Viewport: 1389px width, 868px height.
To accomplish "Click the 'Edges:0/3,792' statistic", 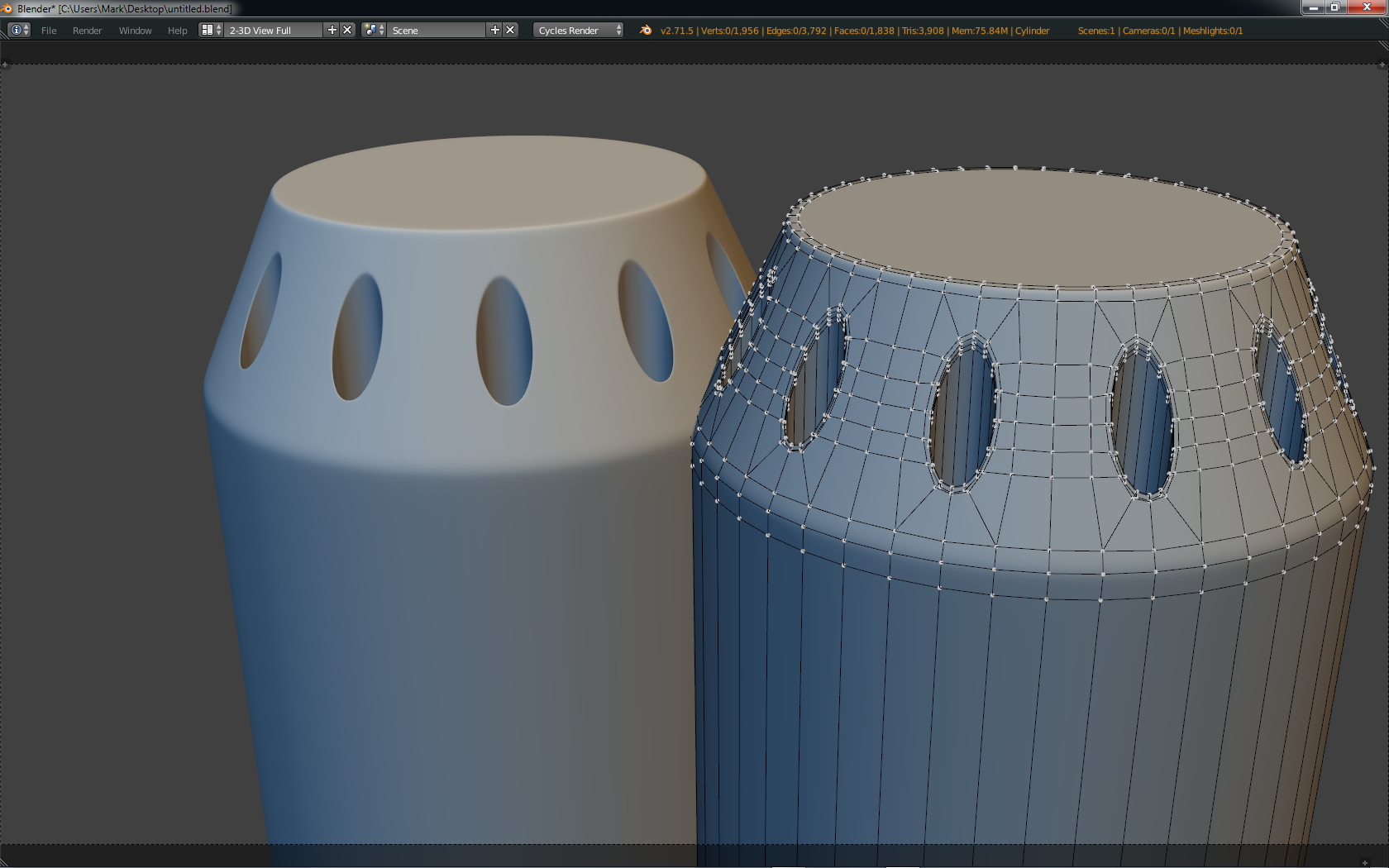I will click(796, 31).
